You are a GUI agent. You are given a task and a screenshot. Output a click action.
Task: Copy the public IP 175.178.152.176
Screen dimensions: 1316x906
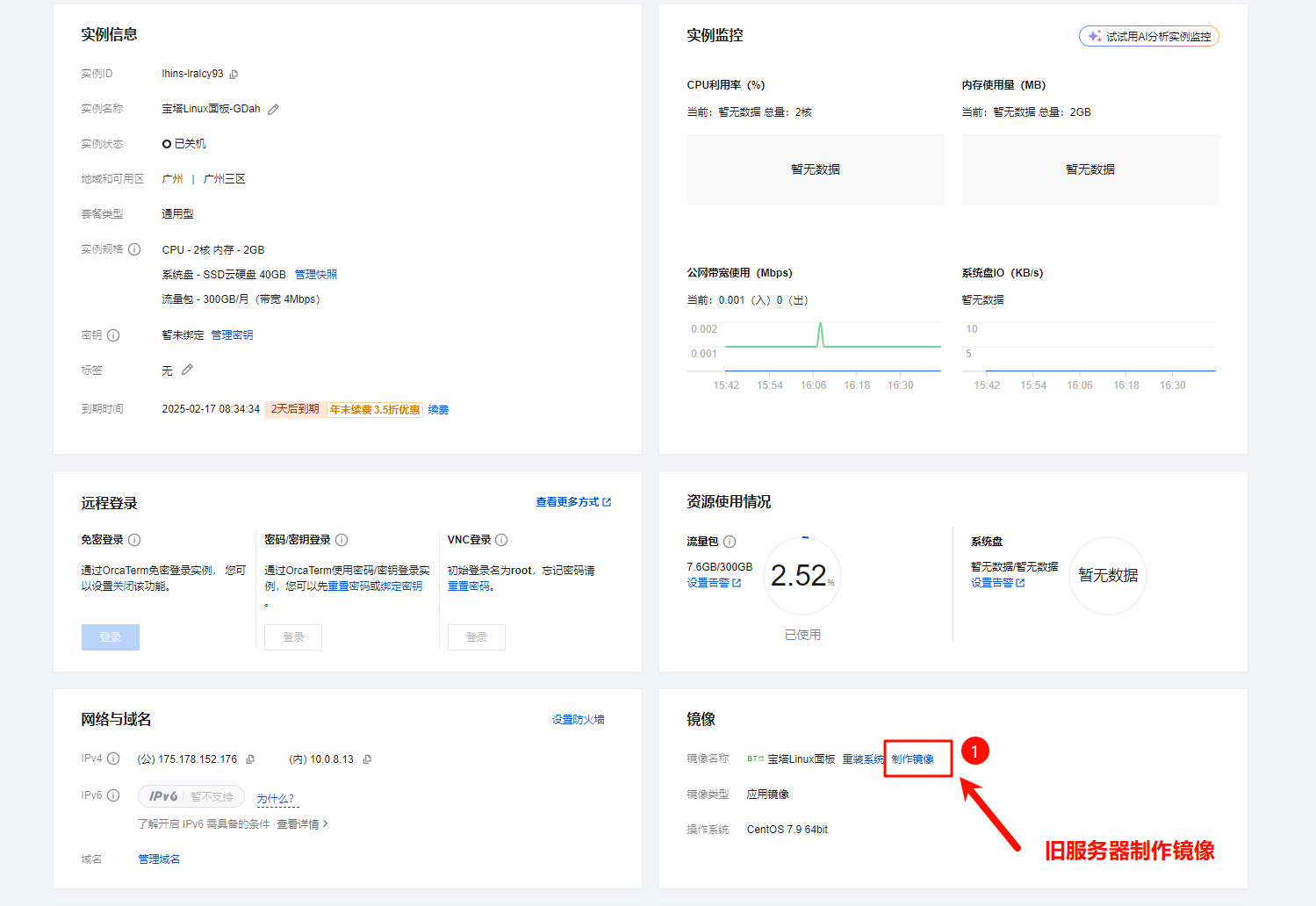point(250,759)
